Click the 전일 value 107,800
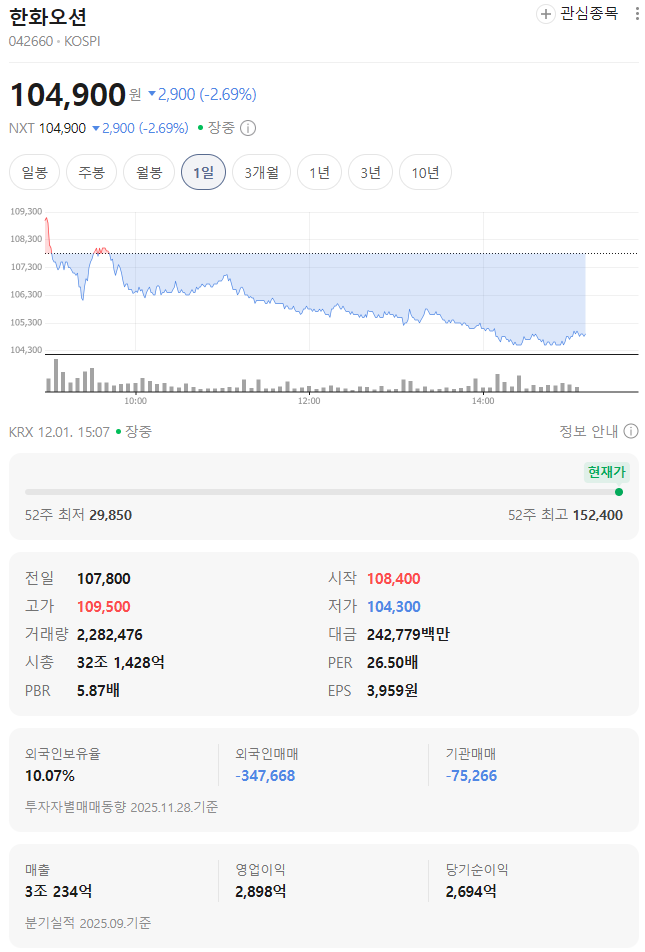Image resolution: width=645 pixels, height=952 pixels. coord(104,579)
